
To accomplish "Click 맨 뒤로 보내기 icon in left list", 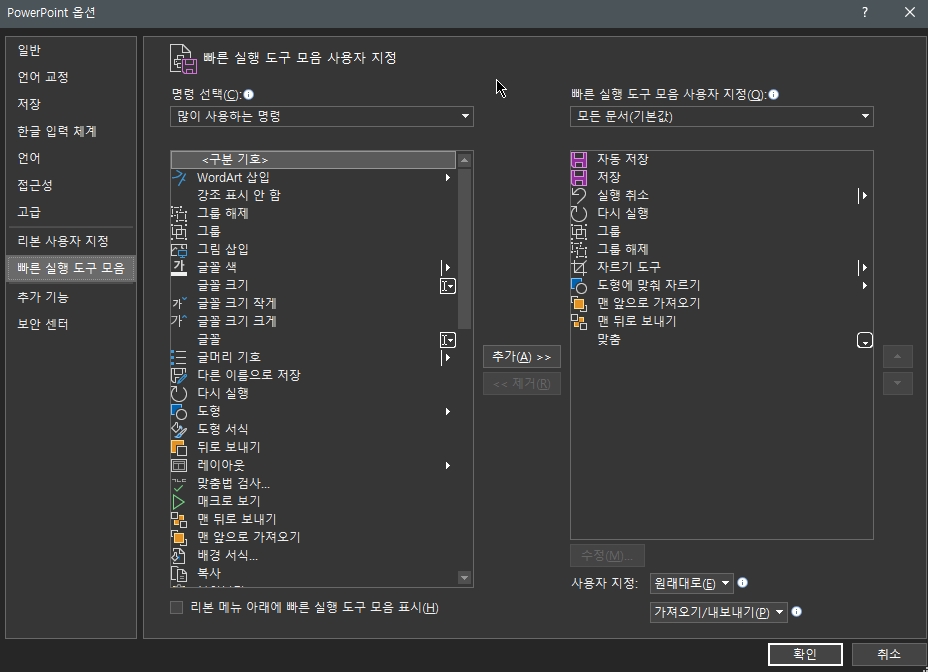I will click(x=179, y=519).
